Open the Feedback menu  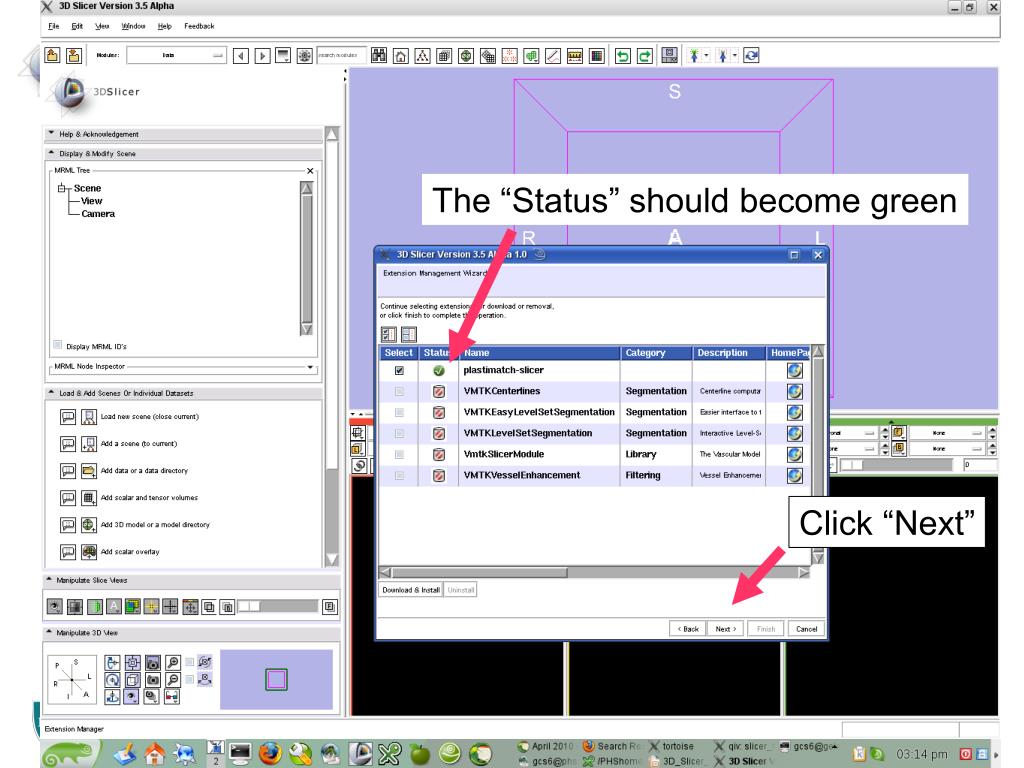coord(199,26)
